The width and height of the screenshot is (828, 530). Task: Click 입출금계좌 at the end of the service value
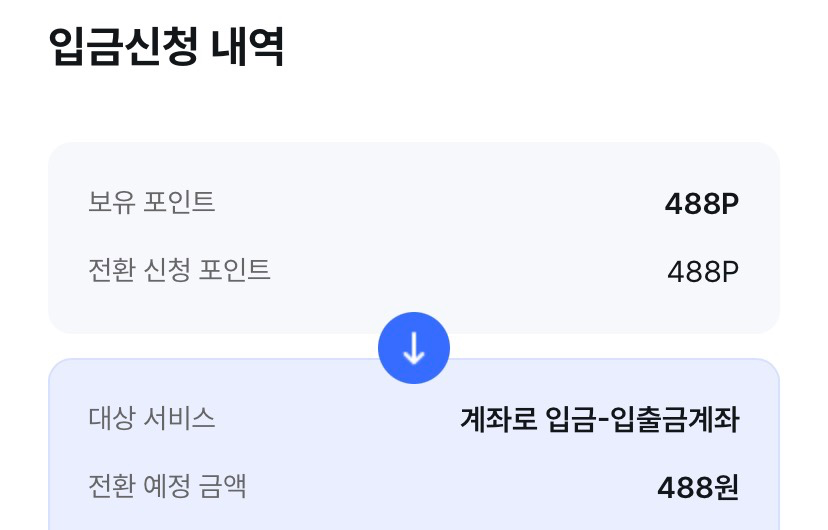(x=676, y=420)
